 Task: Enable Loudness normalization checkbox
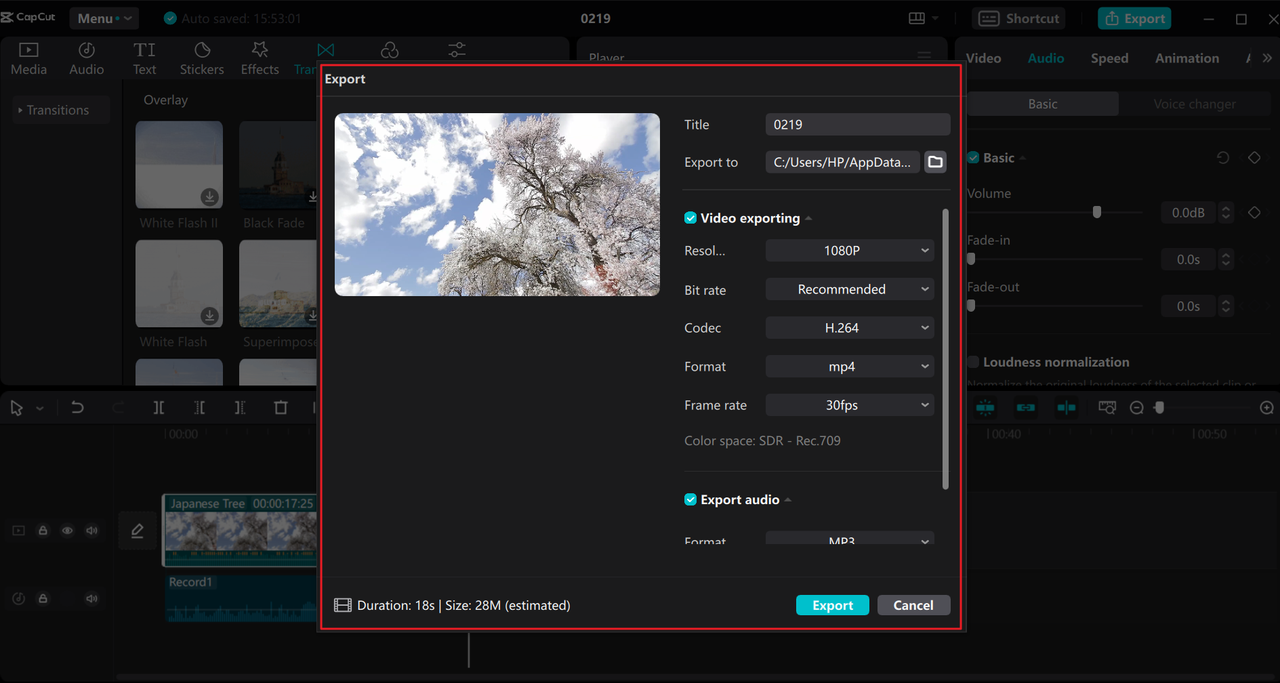973,362
